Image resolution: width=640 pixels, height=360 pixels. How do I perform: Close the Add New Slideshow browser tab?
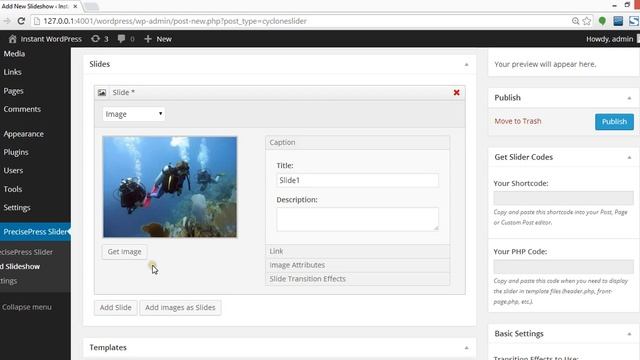pos(75,7)
